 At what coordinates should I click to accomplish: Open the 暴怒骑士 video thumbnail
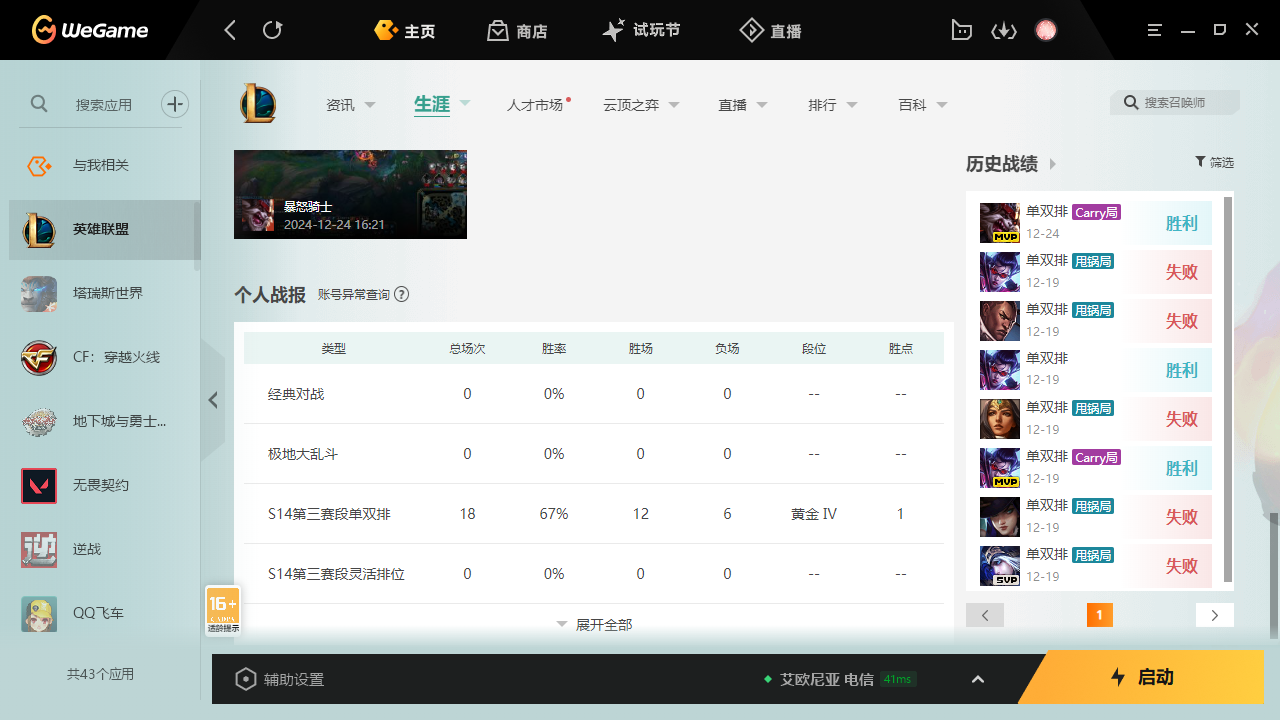click(x=350, y=194)
